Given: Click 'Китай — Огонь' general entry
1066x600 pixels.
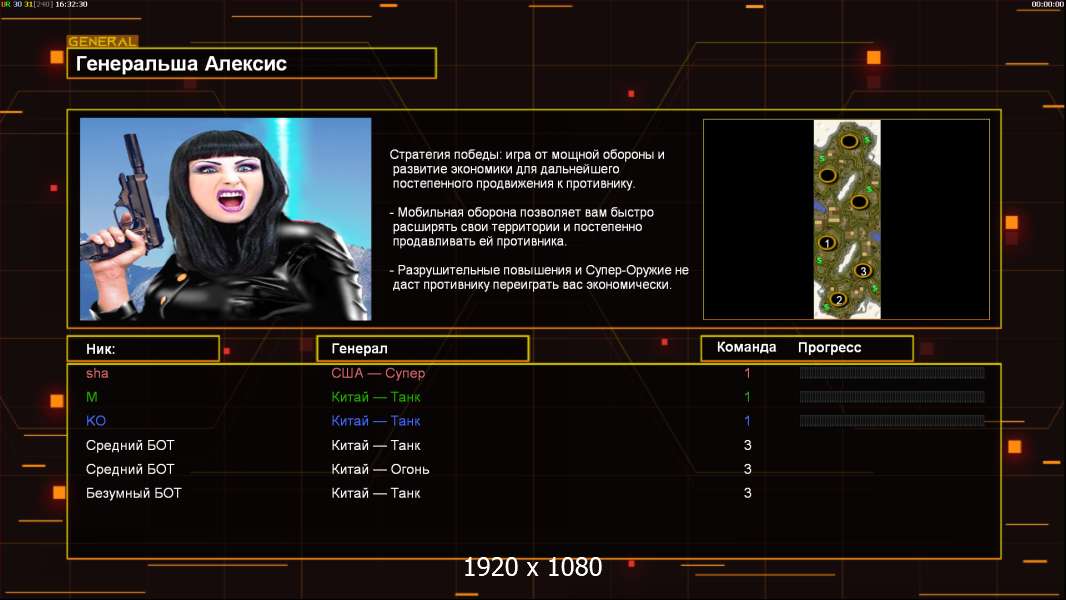Looking at the screenshot, I should click(x=381, y=469).
